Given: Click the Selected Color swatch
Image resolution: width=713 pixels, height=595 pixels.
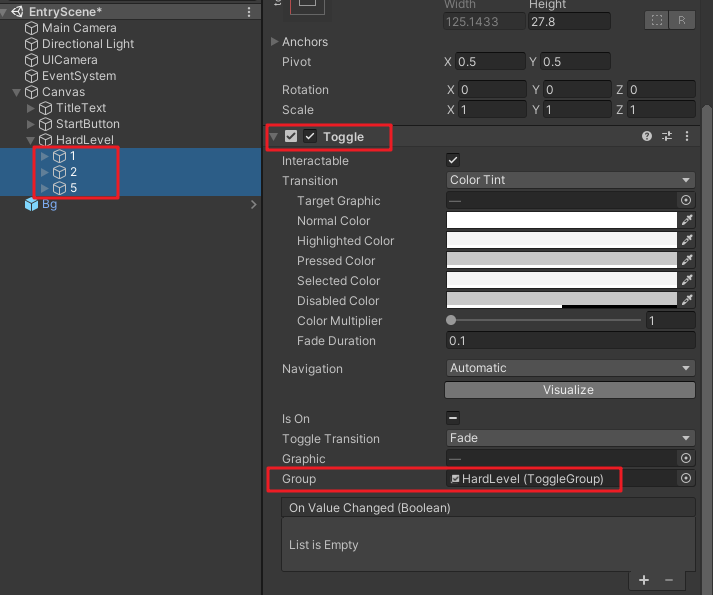Looking at the screenshot, I should pos(562,280).
